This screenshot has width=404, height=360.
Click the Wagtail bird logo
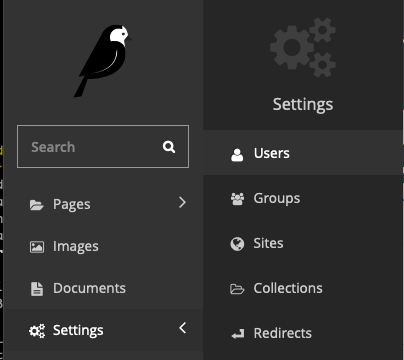coord(103,61)
